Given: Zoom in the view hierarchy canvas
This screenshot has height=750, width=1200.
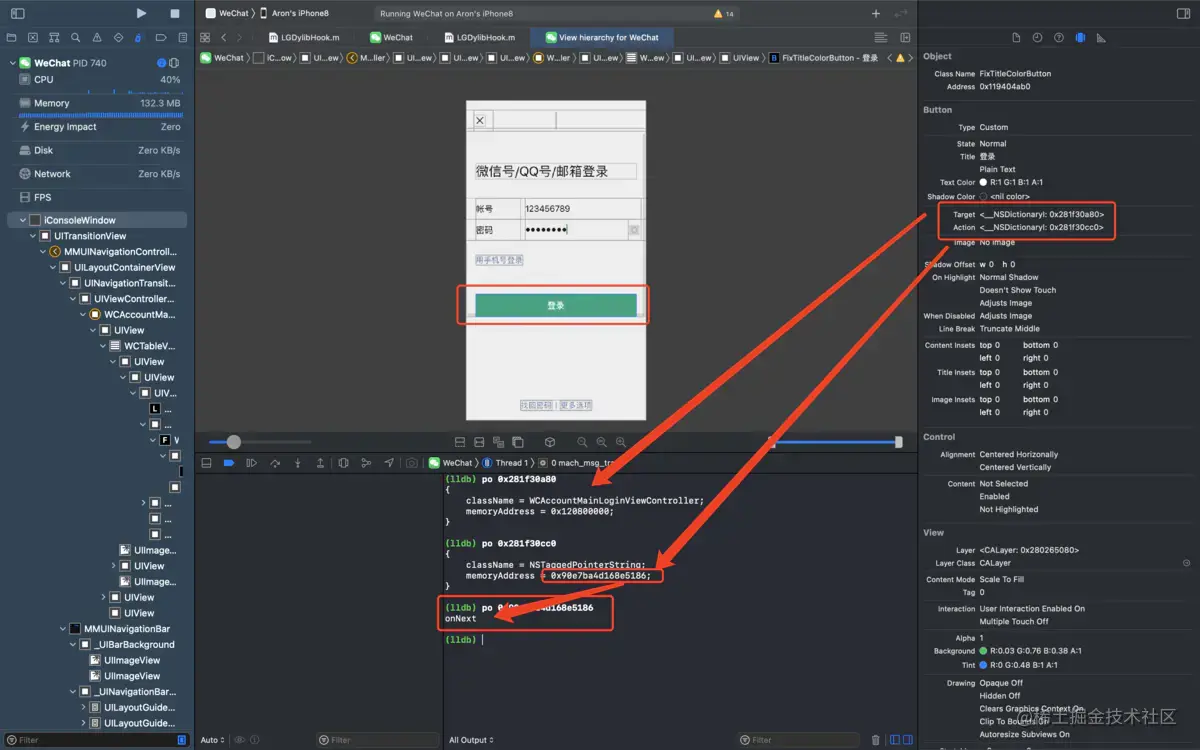Looking at the screenshot, I should tap(621, 442).
